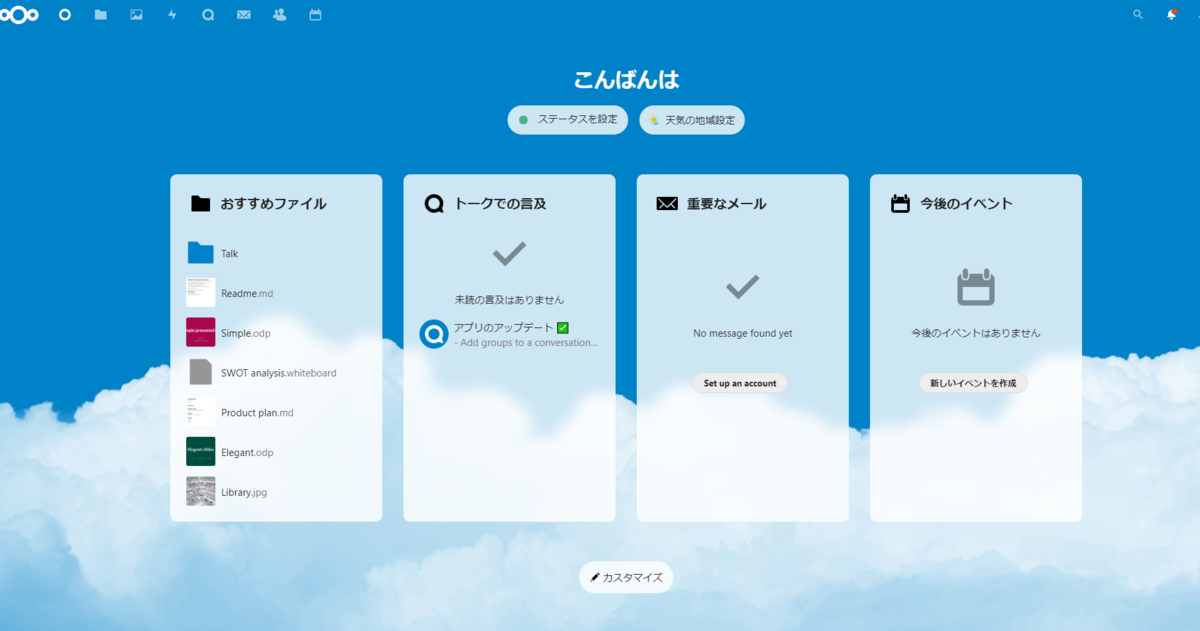Open the Photos app icon

(x=136, y=15)
